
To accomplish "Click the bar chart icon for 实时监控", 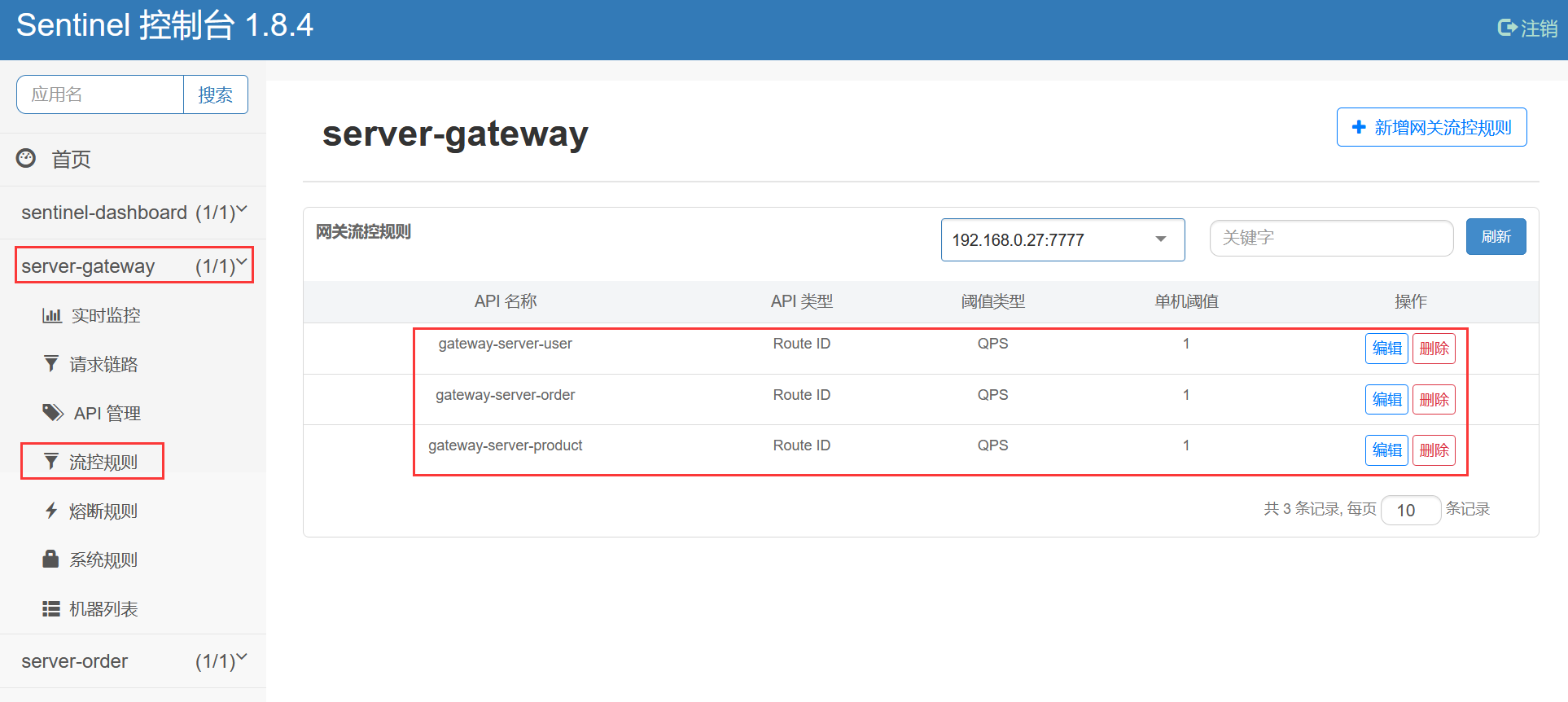I will [x=51, y=315].
